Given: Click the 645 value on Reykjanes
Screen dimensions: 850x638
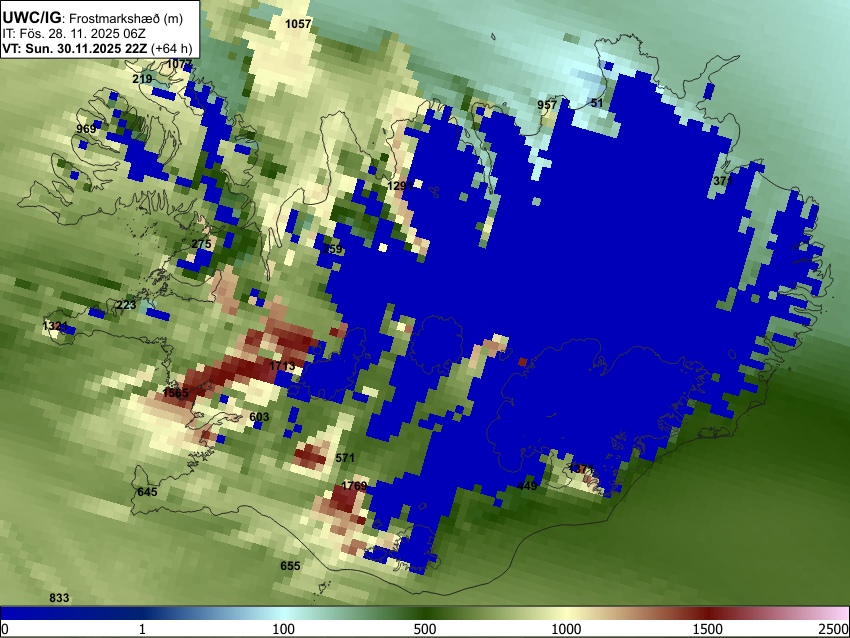Looking at the screenshot, I should click(147, 492).
